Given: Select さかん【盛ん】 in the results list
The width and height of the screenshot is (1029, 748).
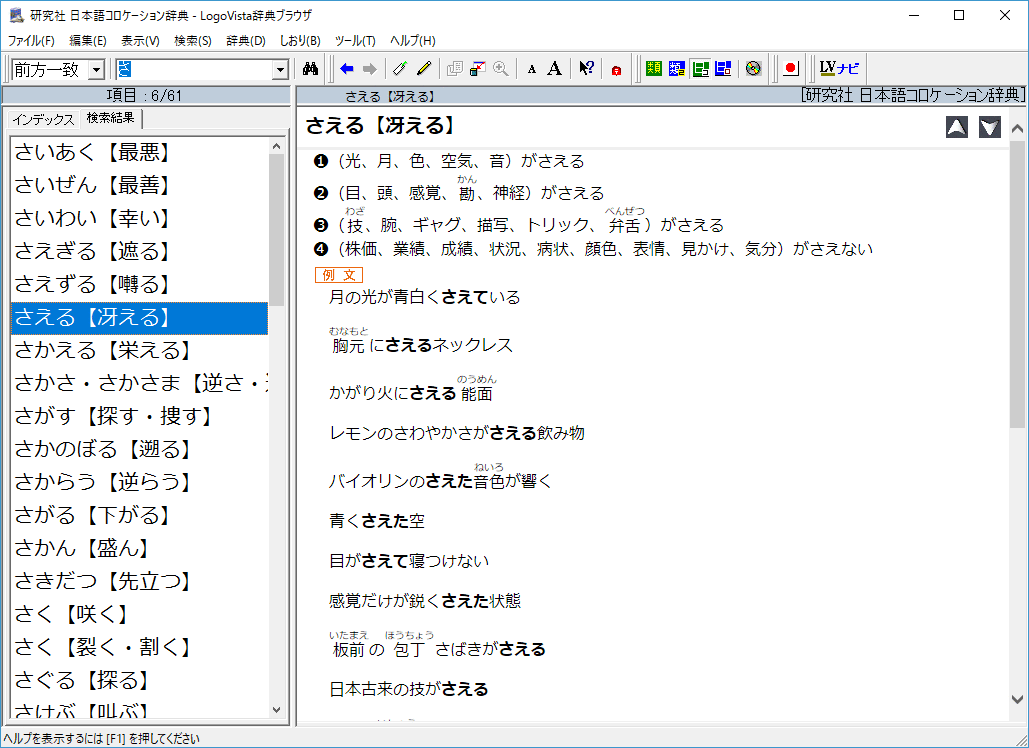Looking at the screenshot, I should 139,548.
